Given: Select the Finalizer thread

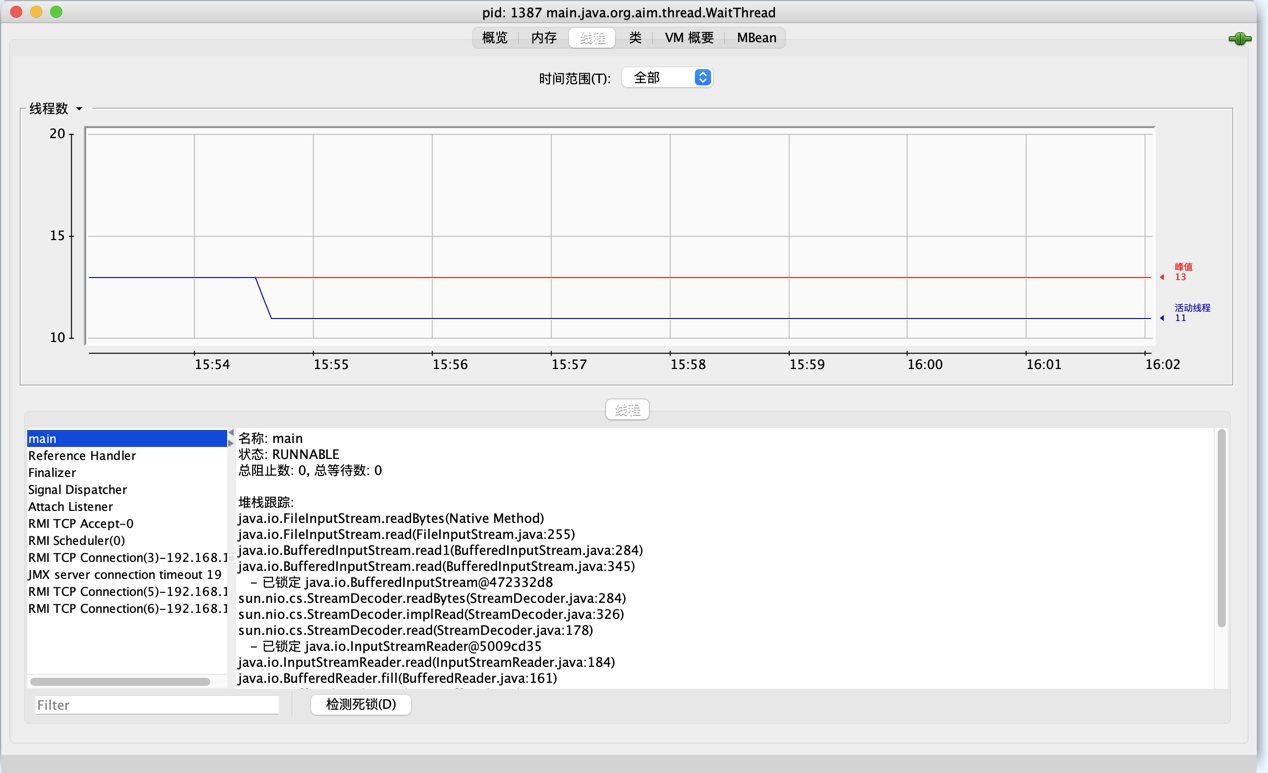Looking at the screenshot, I should tap(127, 472).
